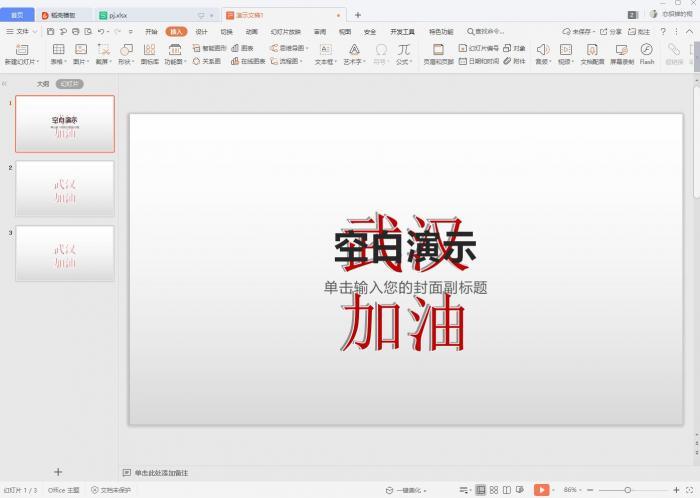Open the slideshow play options arrow
The height and width of the screenshot is (498, 700).
(554, 490)
